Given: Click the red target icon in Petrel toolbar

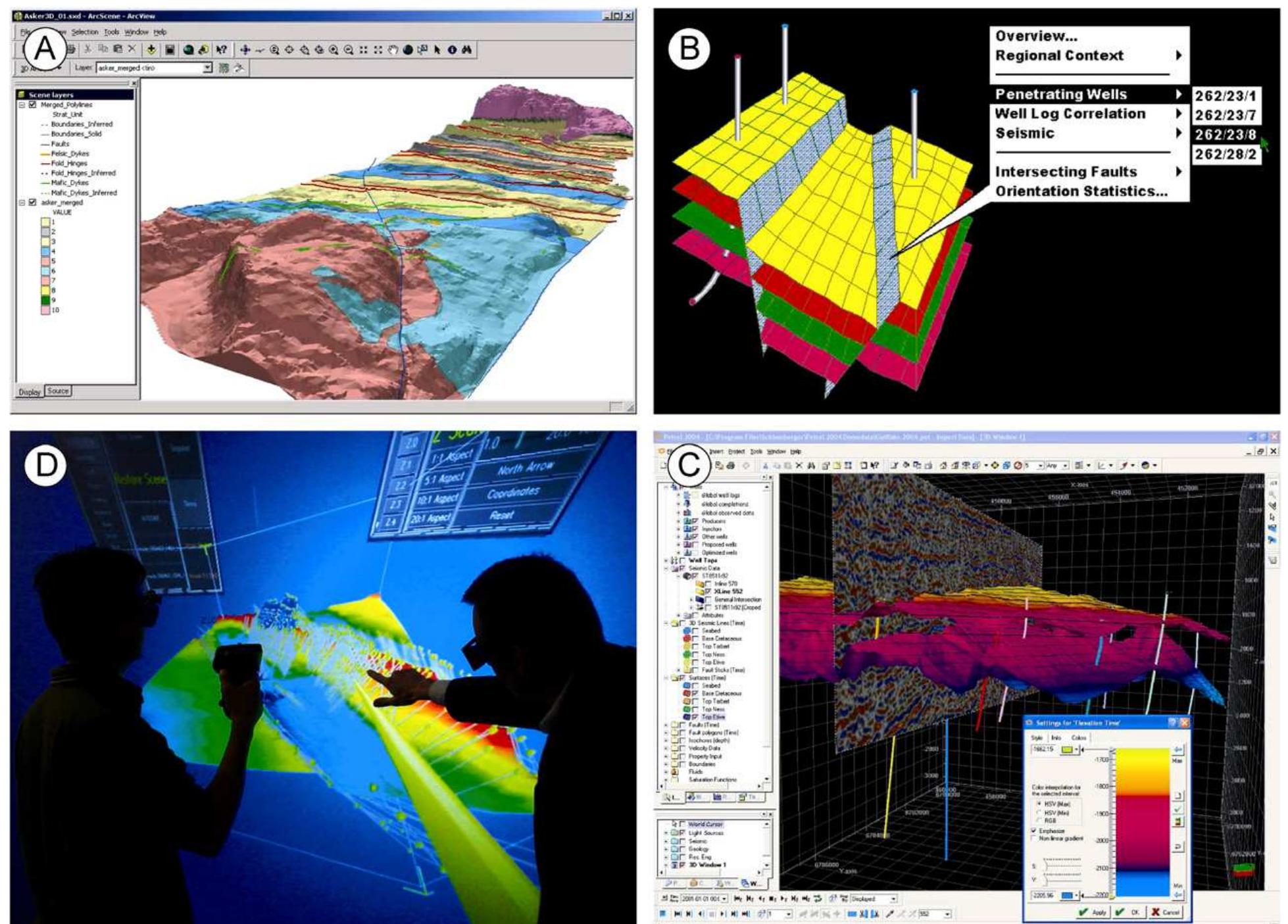Looking at the screenshot, I should pos(1018,465).
